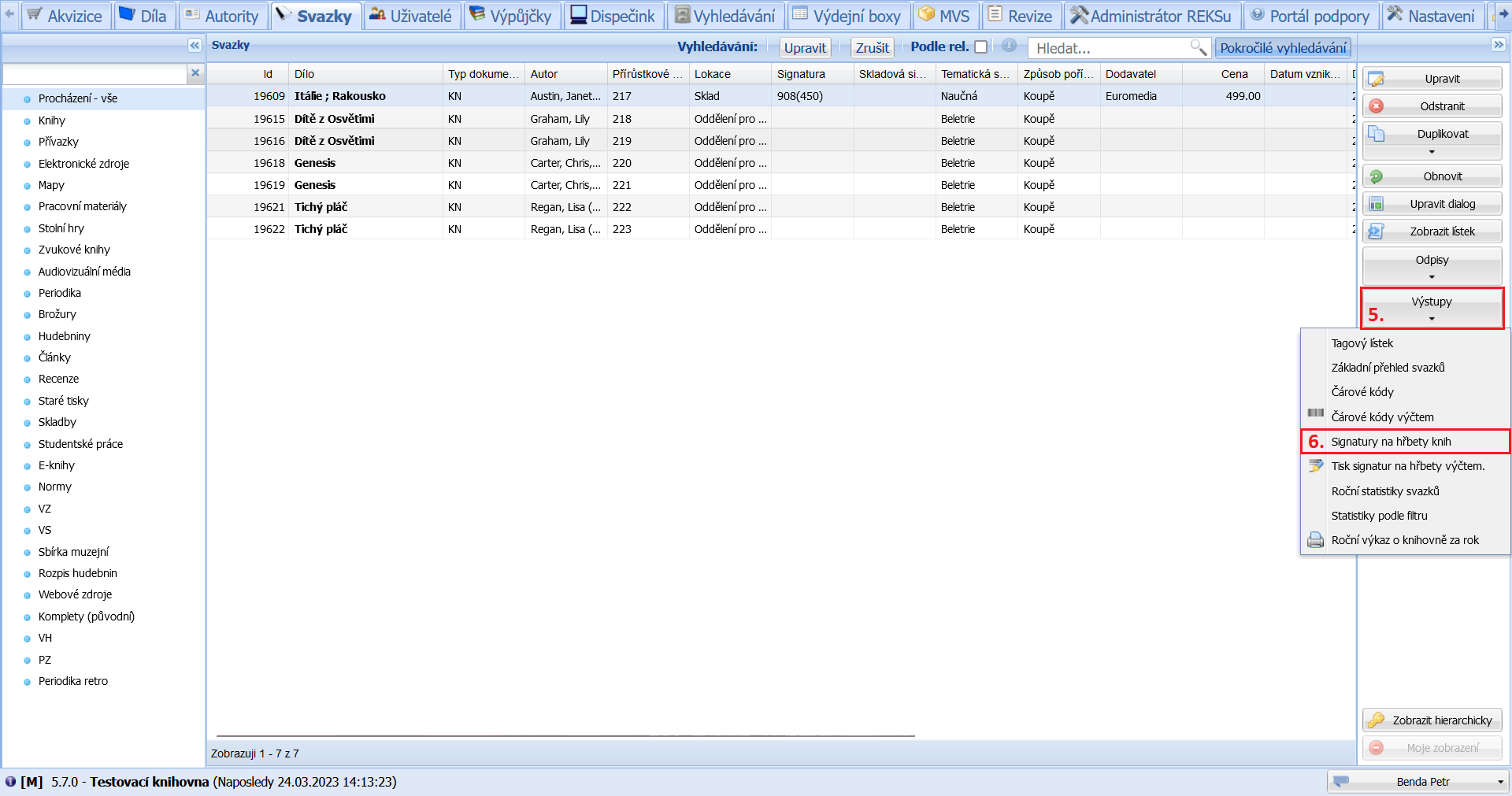Click the magnifier search icon
1512x796 pixels.
tap(1199, 48)
